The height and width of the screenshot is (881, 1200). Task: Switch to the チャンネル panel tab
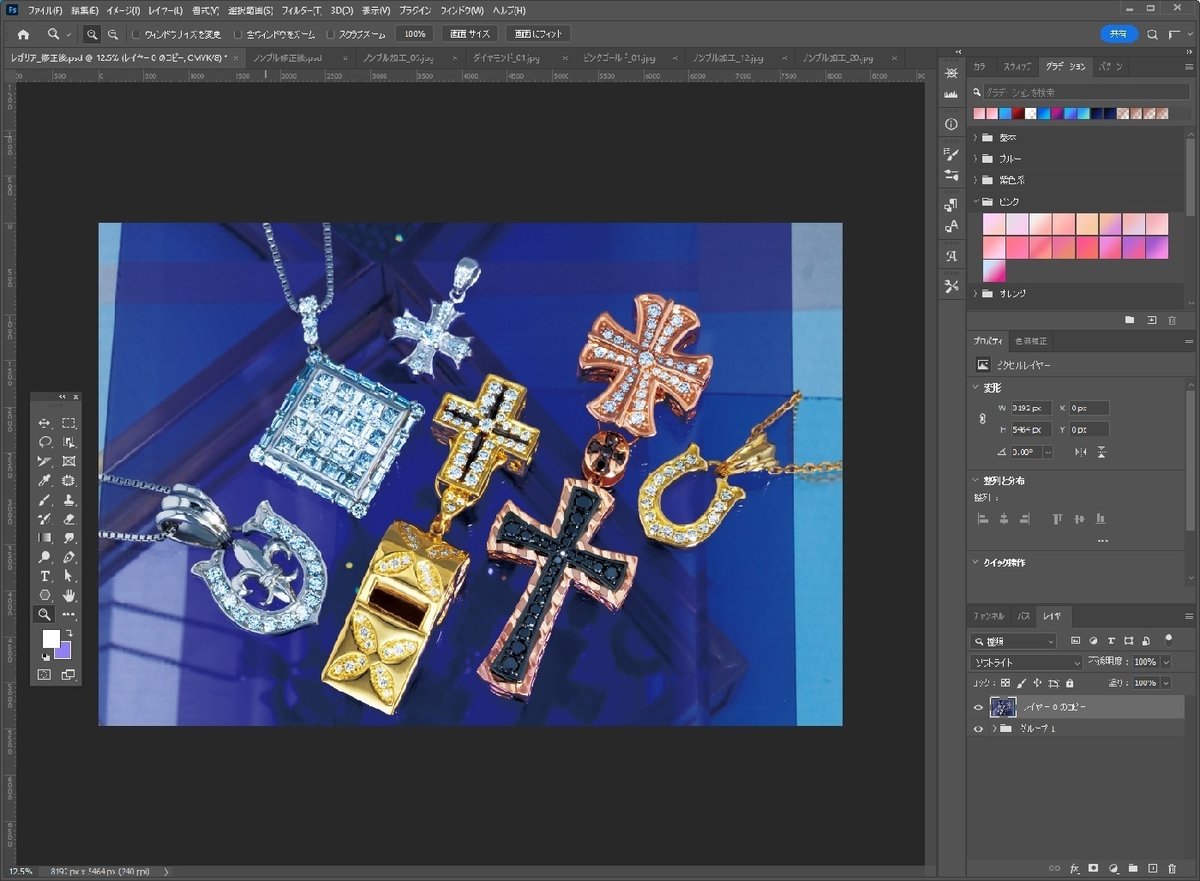[989, 616]
